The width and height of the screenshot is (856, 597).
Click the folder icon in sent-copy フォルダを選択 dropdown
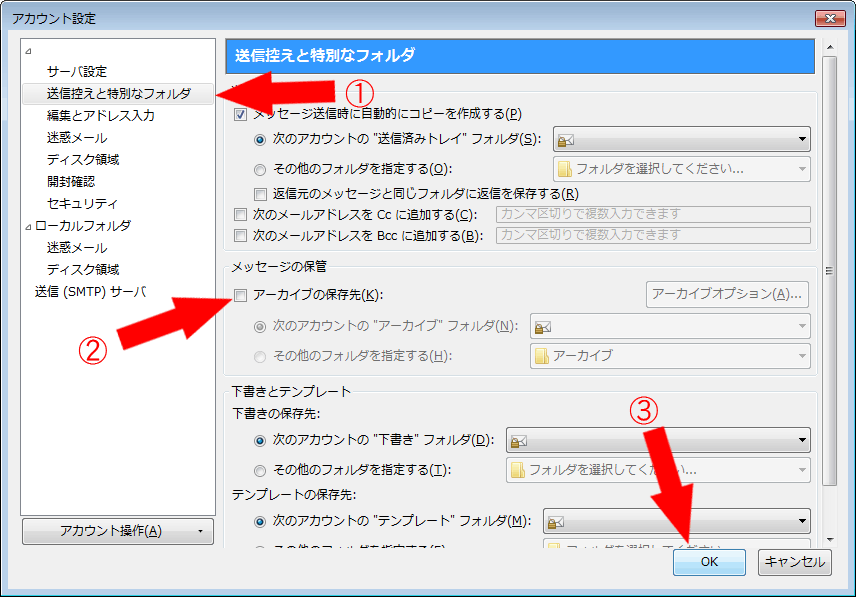click(564, 169)
